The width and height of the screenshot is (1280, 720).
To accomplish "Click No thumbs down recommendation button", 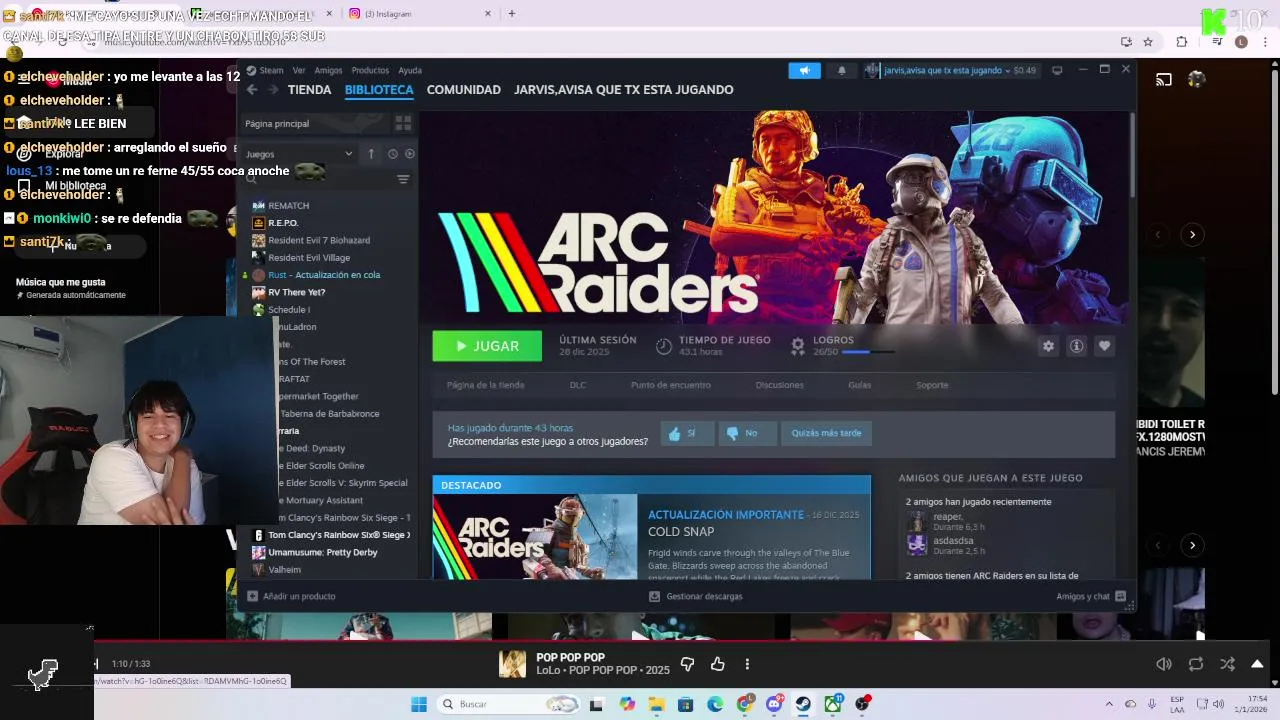I will (747, 433).
